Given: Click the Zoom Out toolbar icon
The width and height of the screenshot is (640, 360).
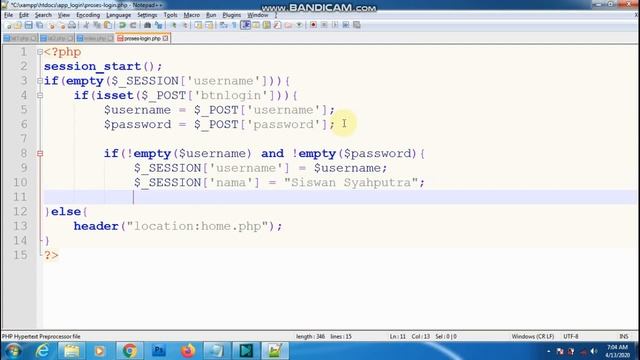Looking at the screenshot, I should tap(184, 25).
